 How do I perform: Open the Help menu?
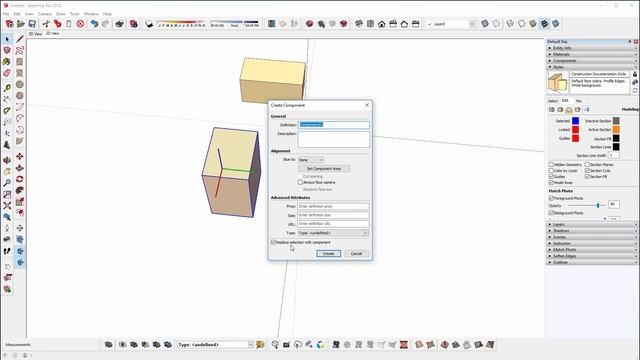pyautogui.click(x=107, y=14)
